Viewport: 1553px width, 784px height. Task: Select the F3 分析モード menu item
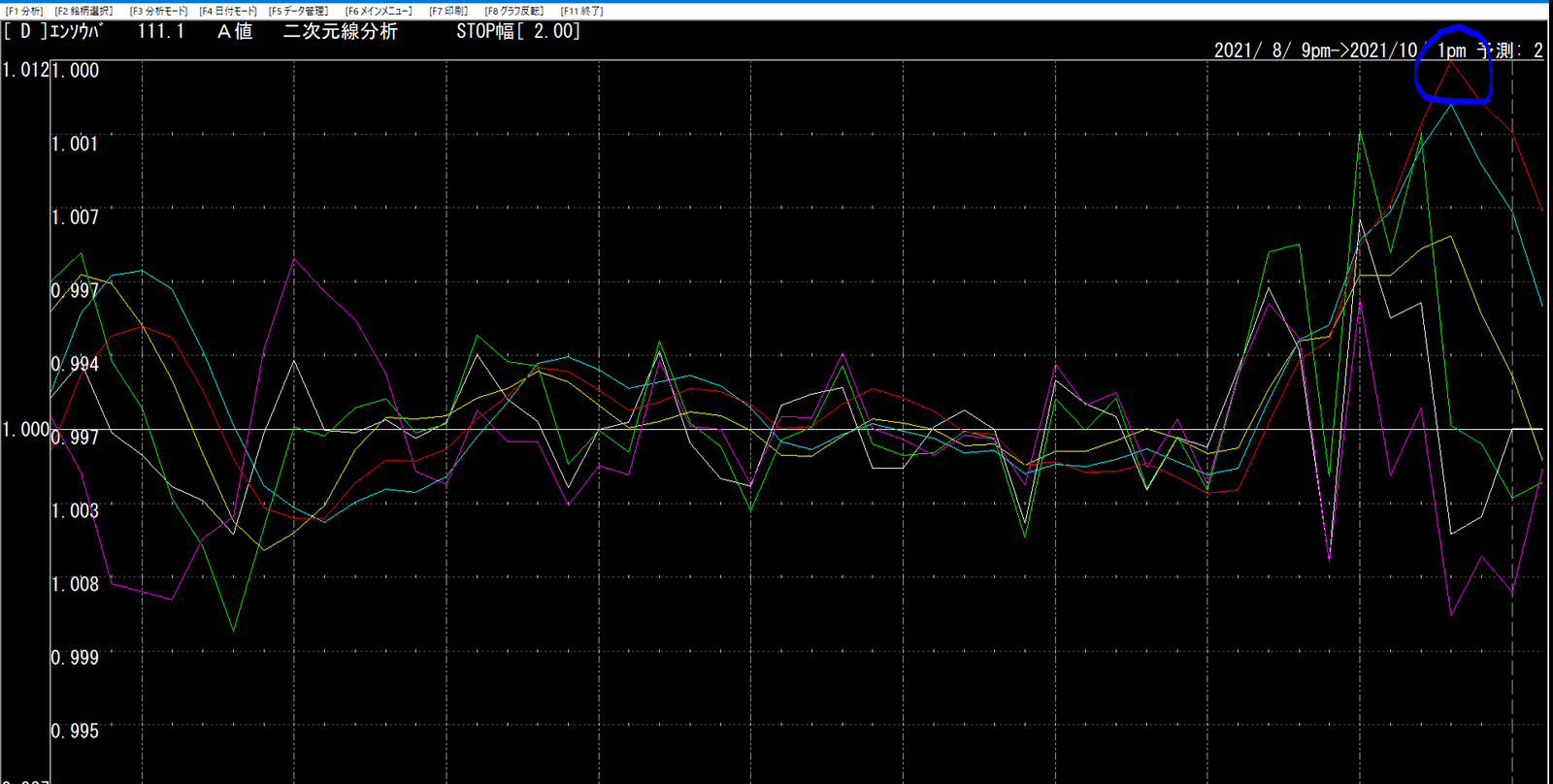pyautogui.click(x=159, y=11)
